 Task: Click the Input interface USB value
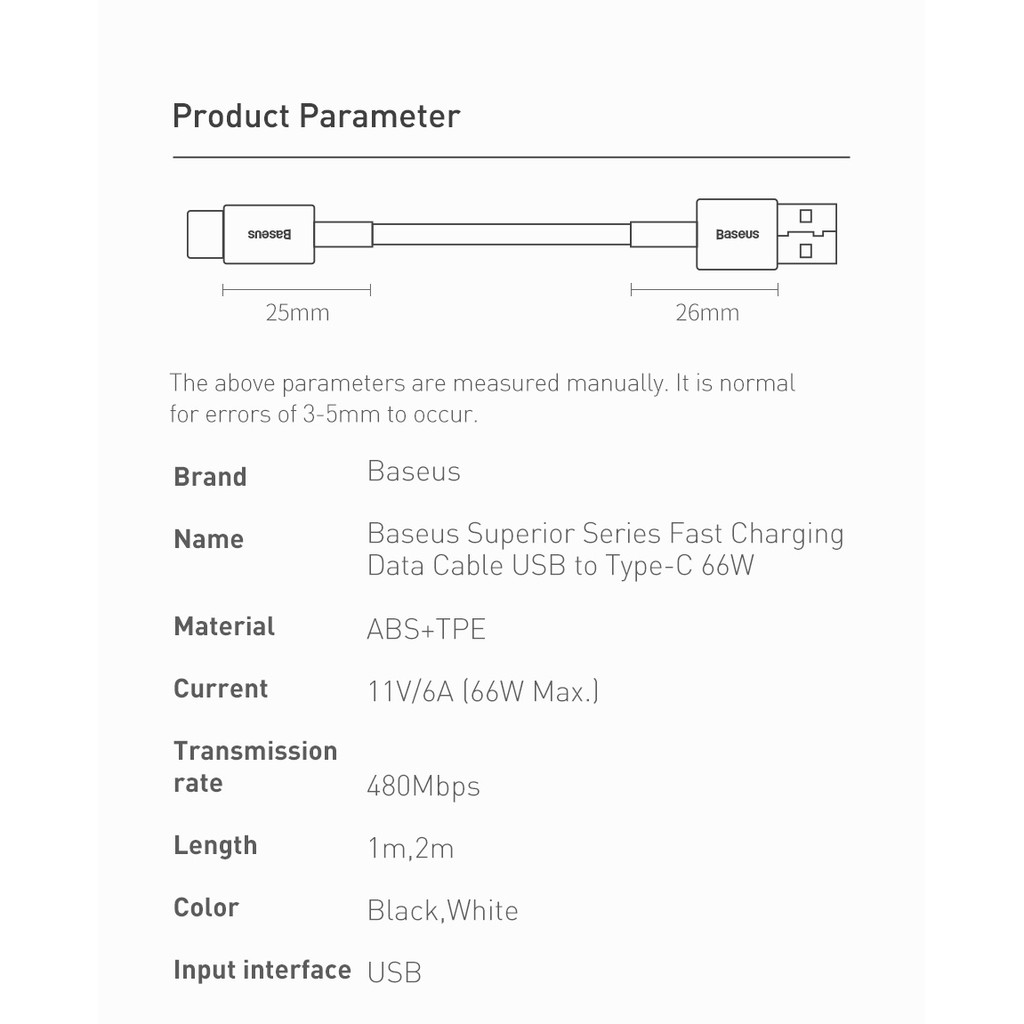click(394, 971)
